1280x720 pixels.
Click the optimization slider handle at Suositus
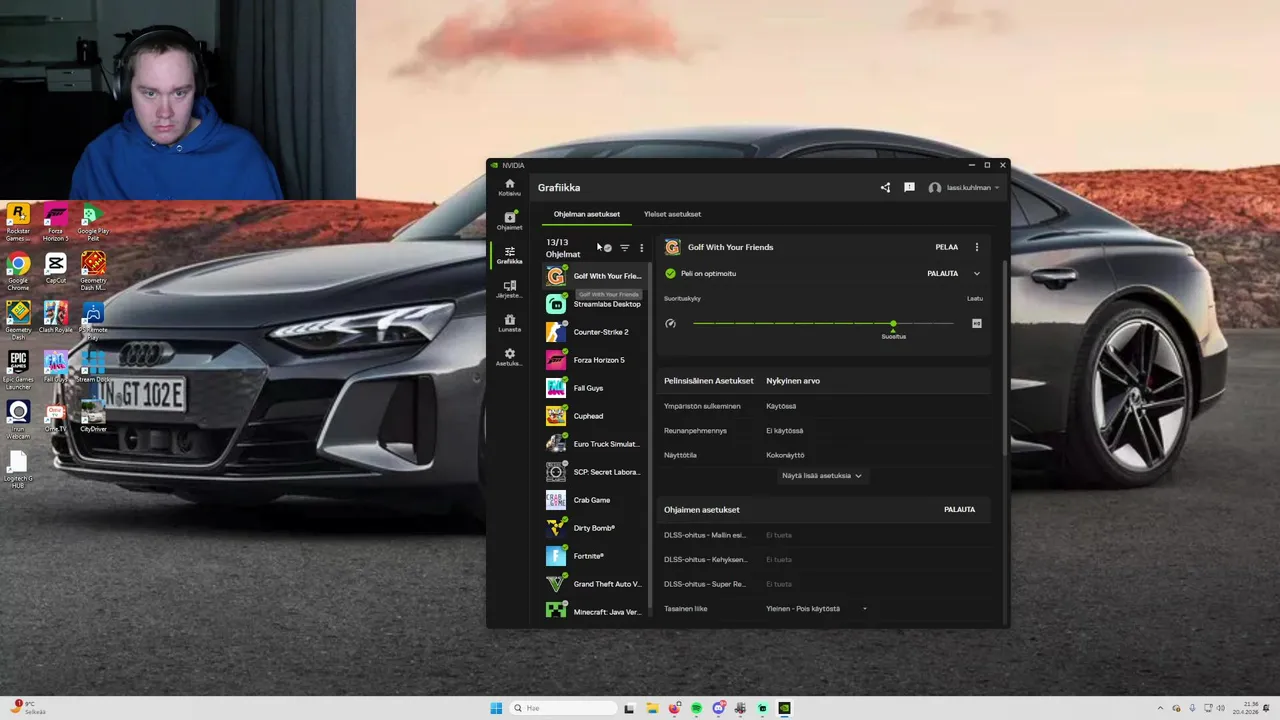pos(893,324)
